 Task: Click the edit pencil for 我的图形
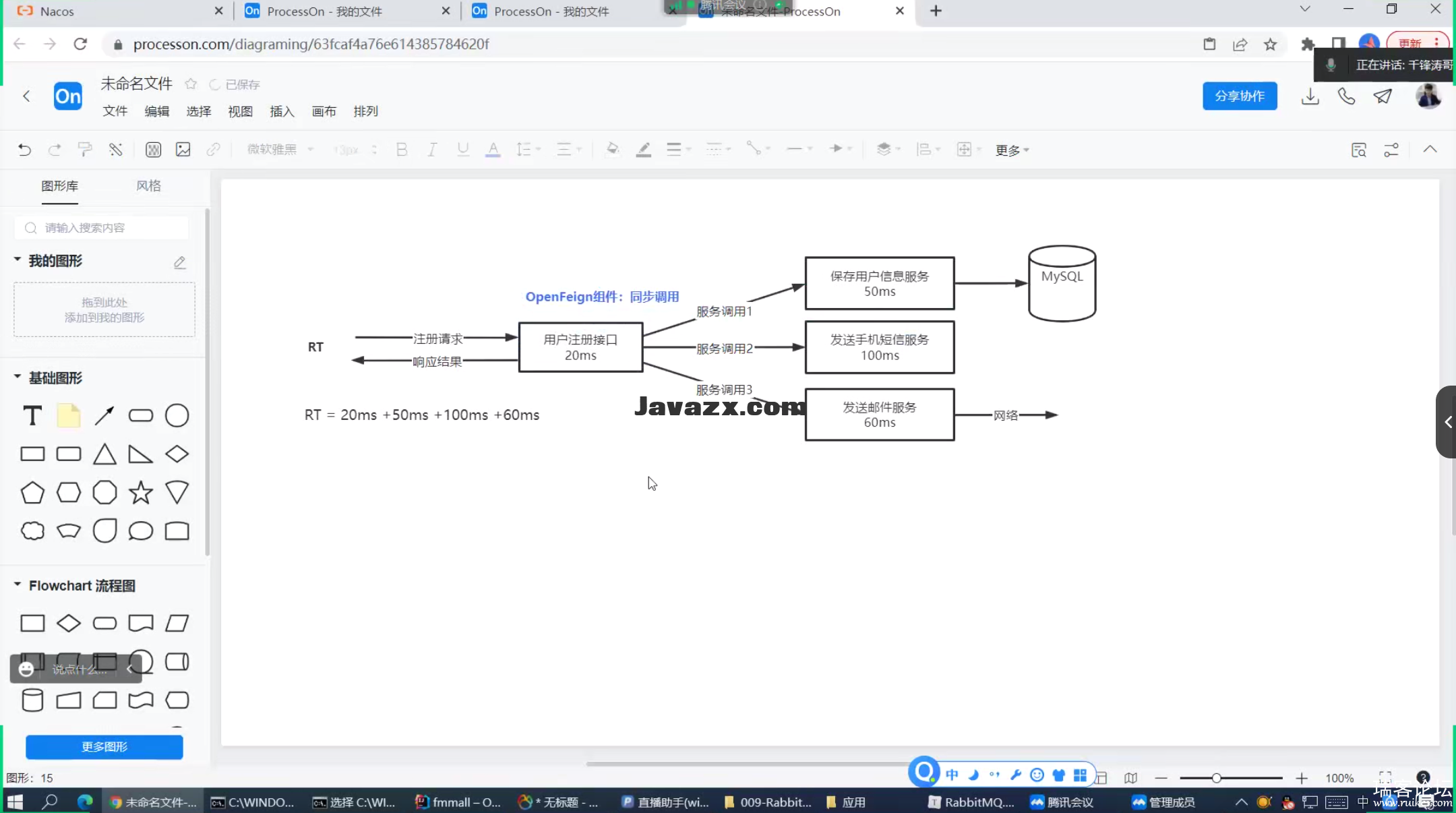point(179,262)
